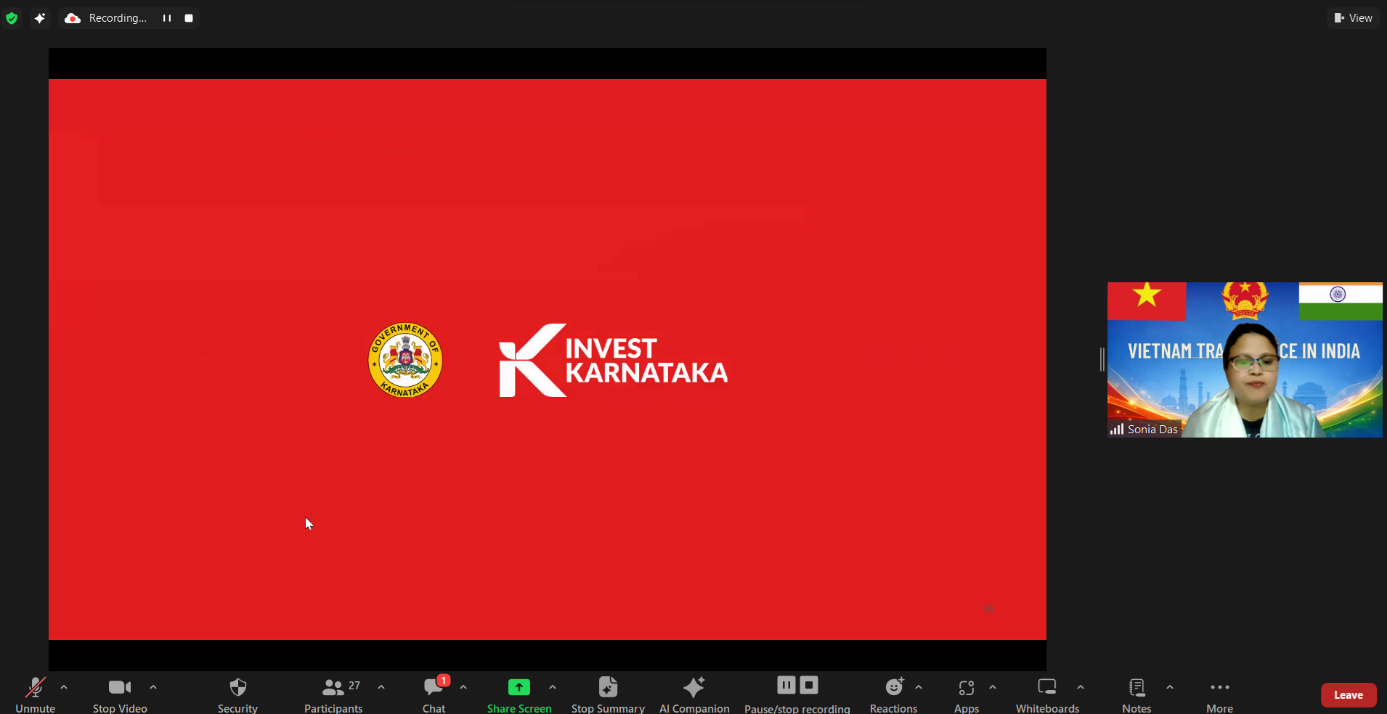Open the AI Companion sparkle icon at top
The height and width of the screenshot is (714, 1387).
tap(40, 18)
